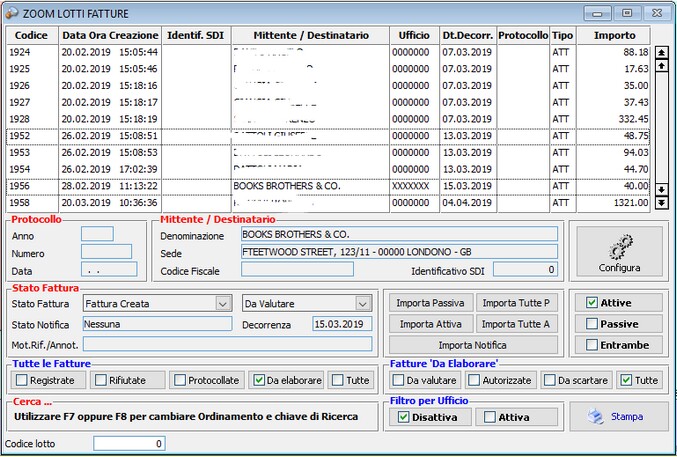Tick the Rifiutate filter
677x457 pixels.
[101, 380]
